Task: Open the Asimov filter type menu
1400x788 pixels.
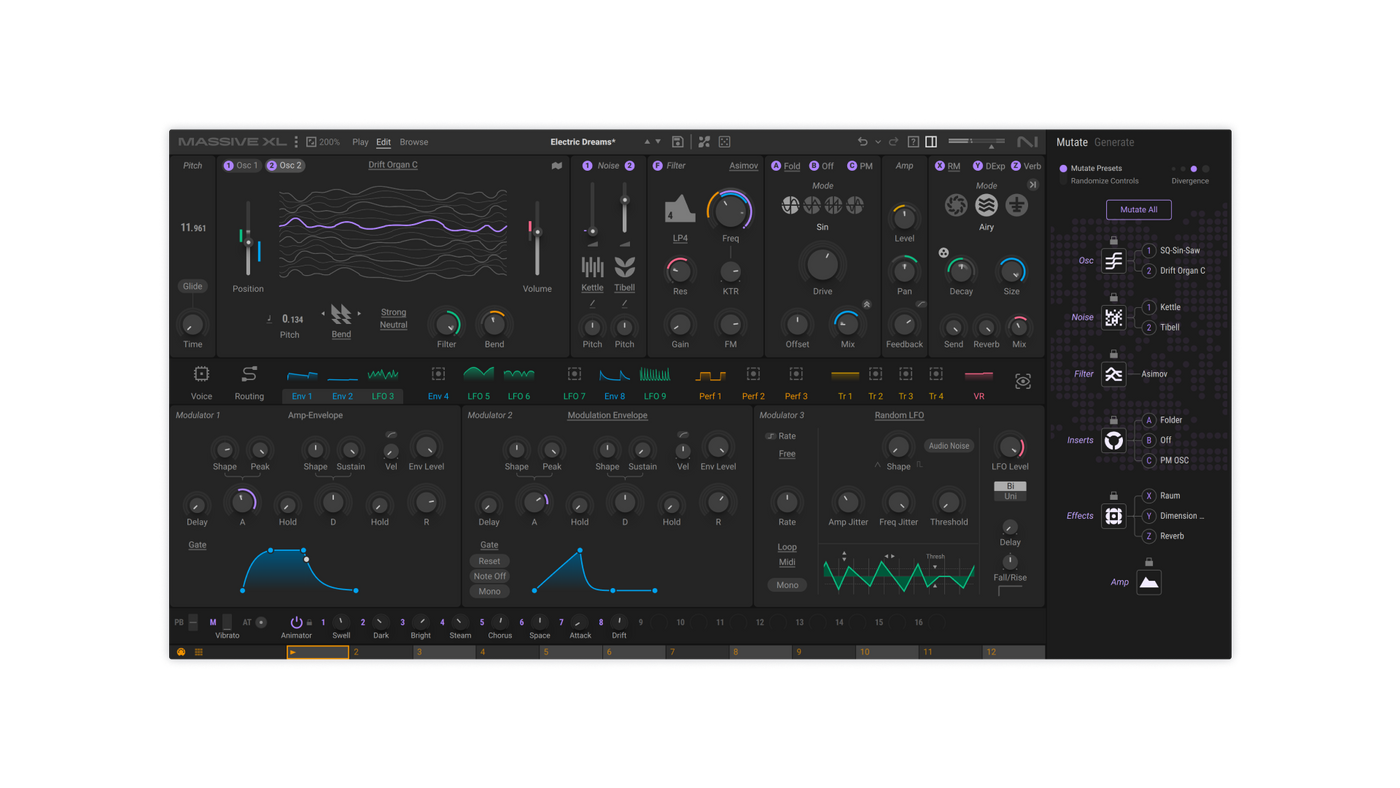Action: (743, 166)
